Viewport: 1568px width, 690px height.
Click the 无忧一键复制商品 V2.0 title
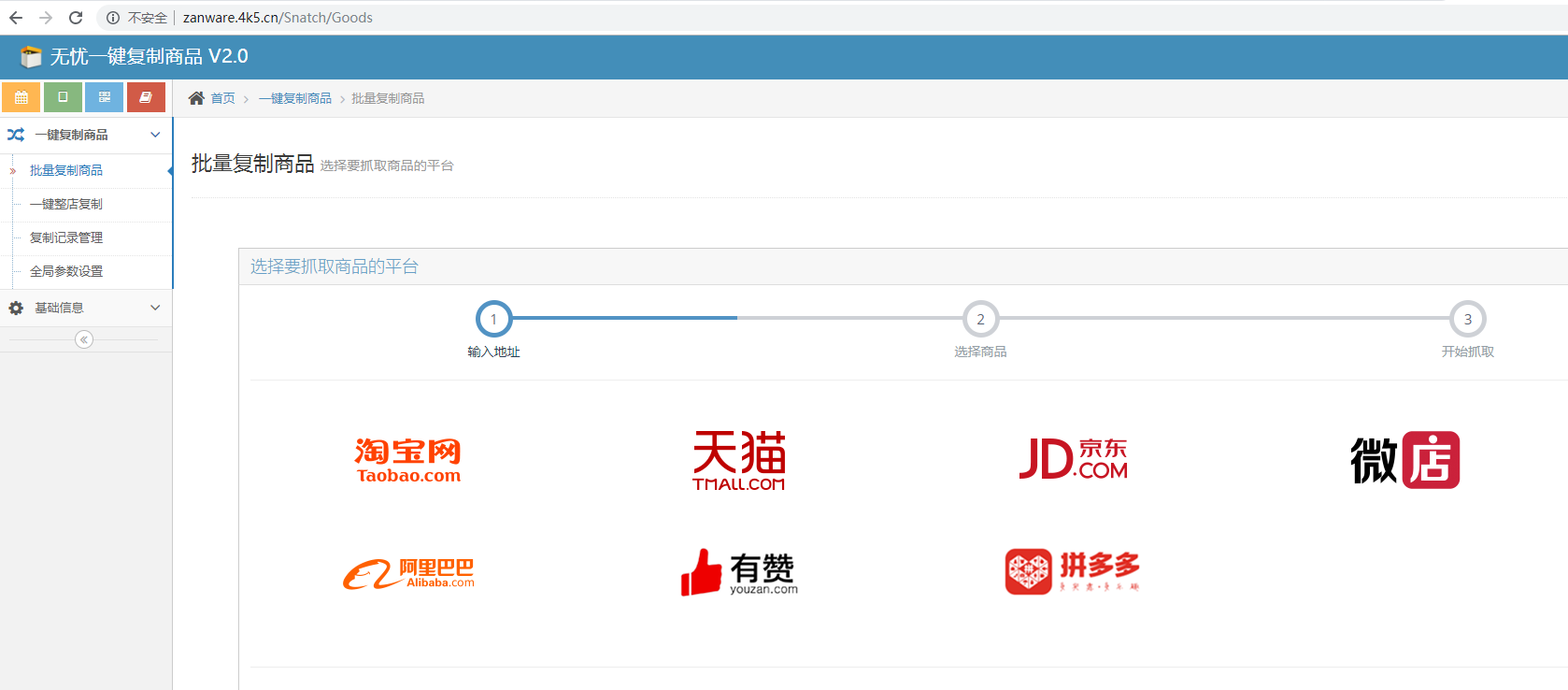149,57
